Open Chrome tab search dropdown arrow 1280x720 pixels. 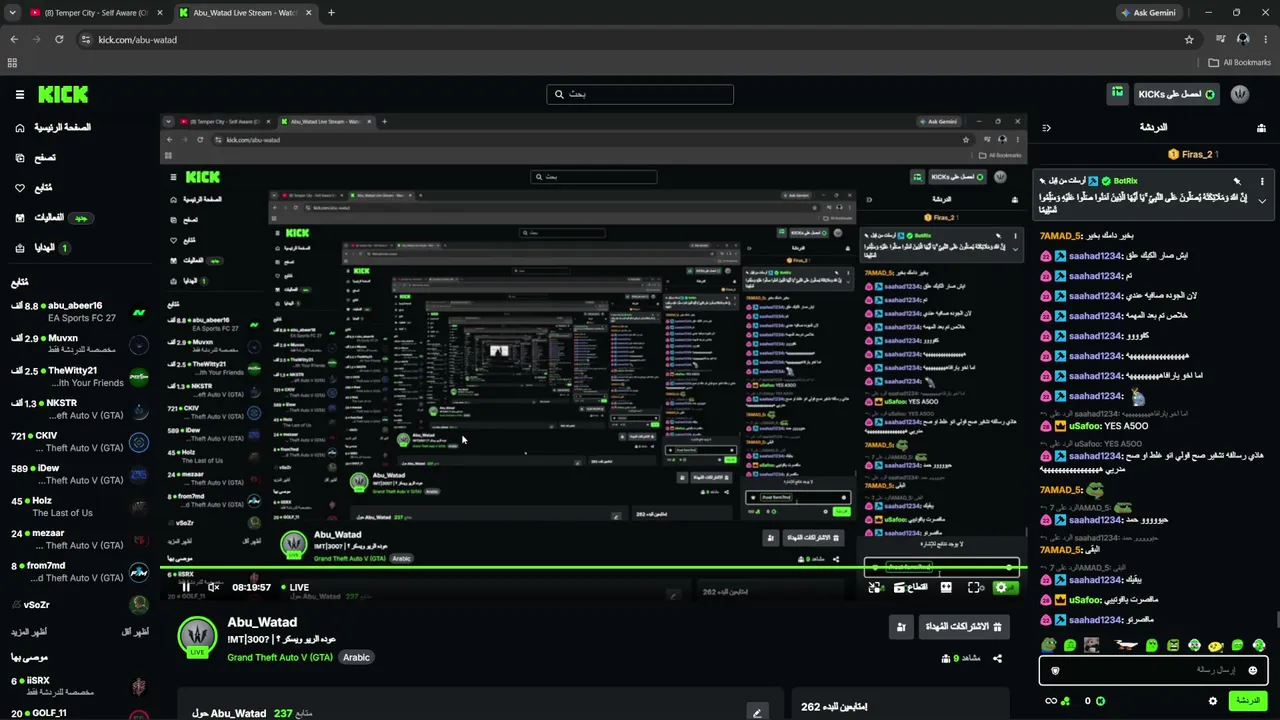click(13, 13)
